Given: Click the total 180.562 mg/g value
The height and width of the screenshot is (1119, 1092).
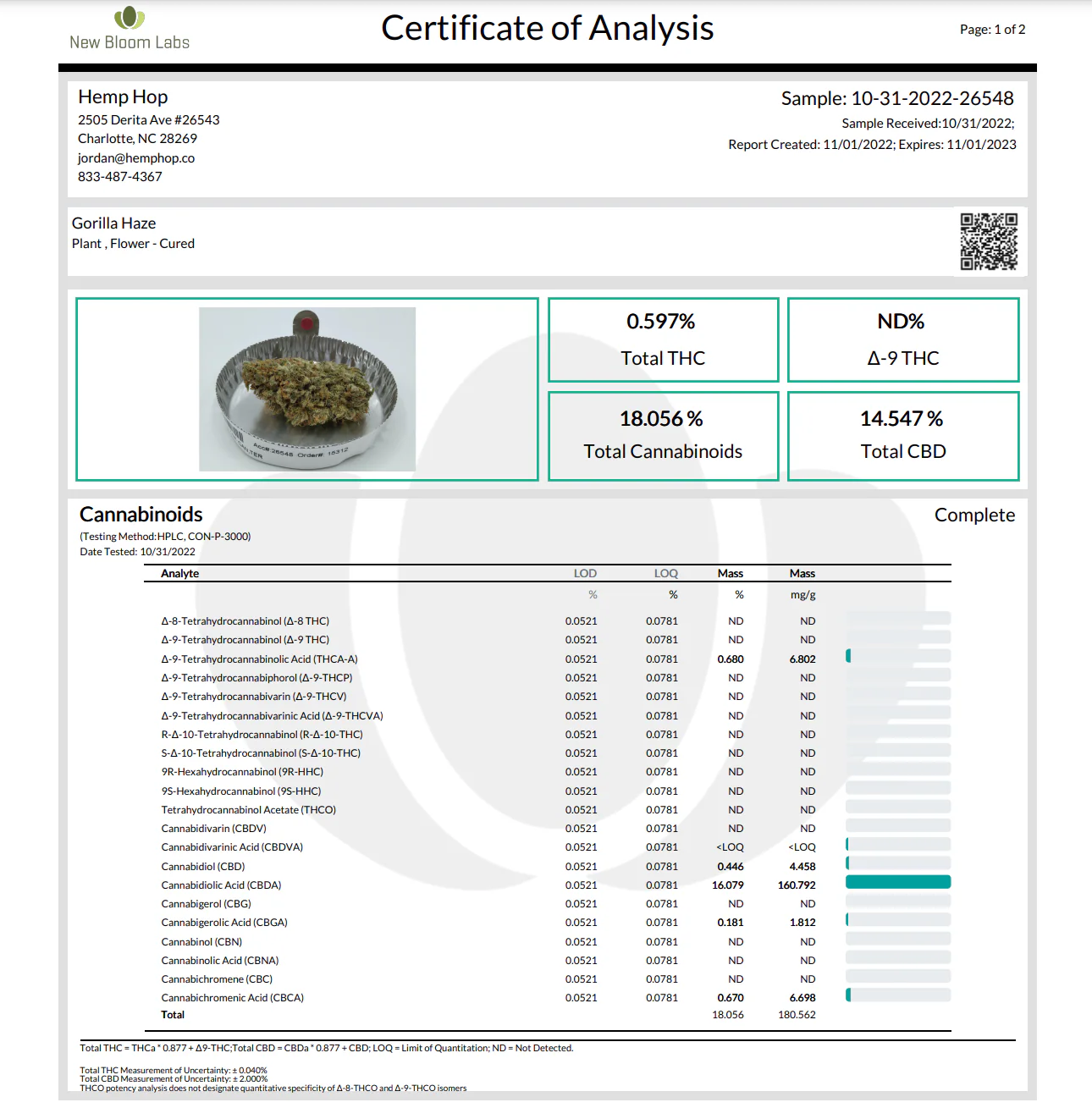Looking at the screenshot, I should pyautogui.click(x=797, y=1015).
